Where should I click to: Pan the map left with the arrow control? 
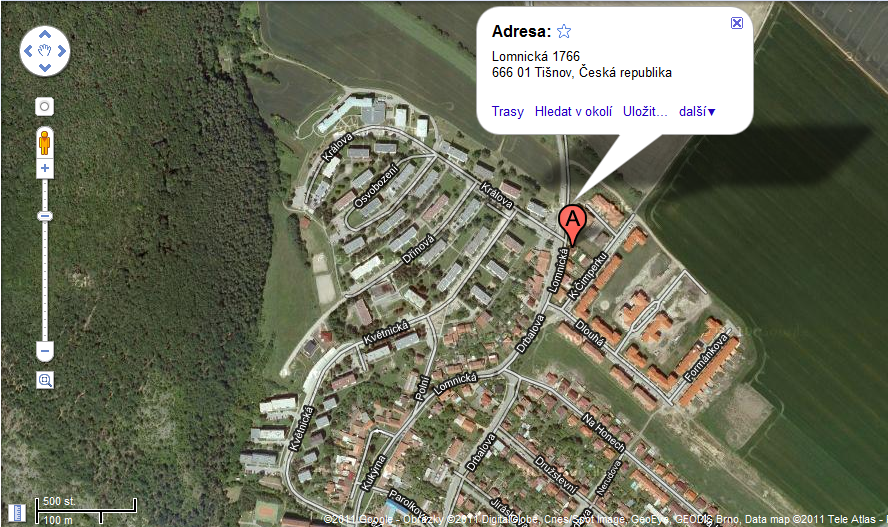[28, 51]
